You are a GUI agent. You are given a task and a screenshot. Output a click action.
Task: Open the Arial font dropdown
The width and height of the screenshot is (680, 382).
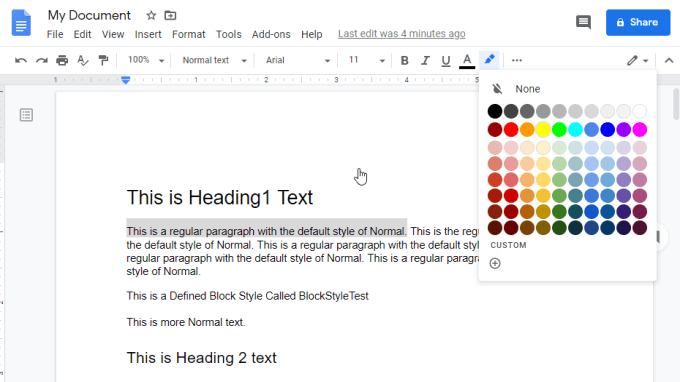[x=298, y=60]
